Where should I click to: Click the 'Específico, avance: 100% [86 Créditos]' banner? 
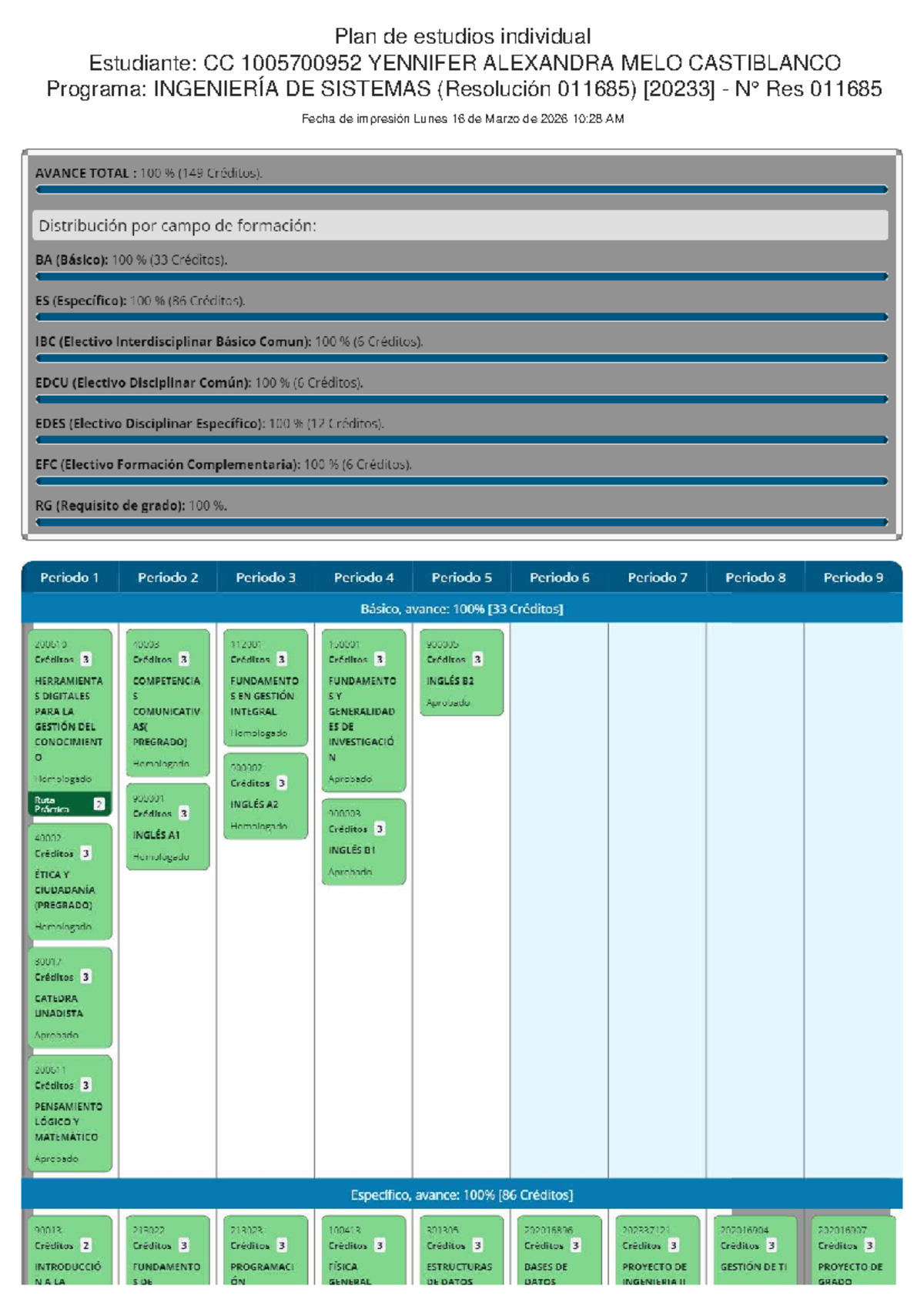click(x=461, y=1194)
